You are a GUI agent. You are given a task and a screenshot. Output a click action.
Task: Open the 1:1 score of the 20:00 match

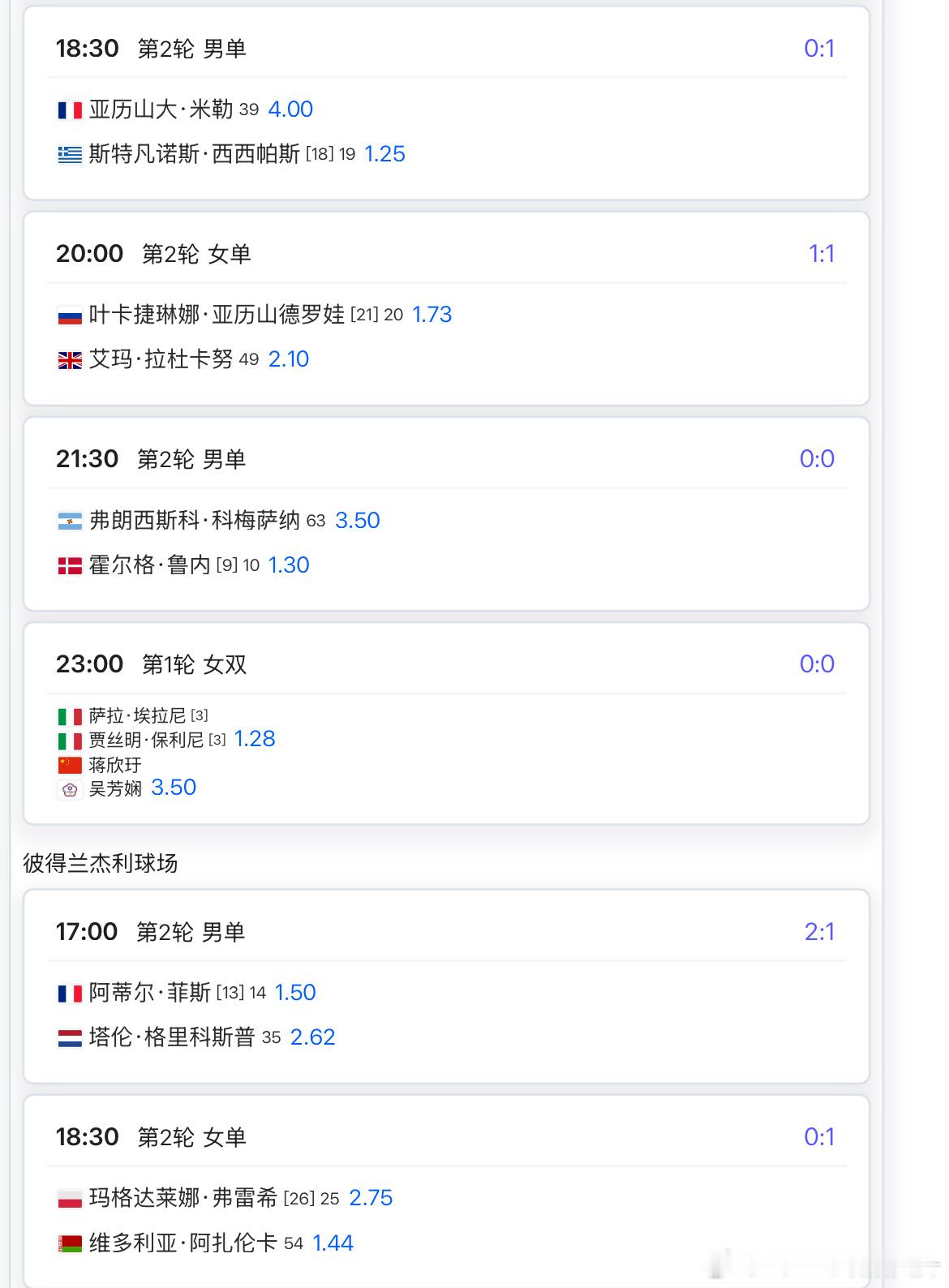tap(822, 254)
